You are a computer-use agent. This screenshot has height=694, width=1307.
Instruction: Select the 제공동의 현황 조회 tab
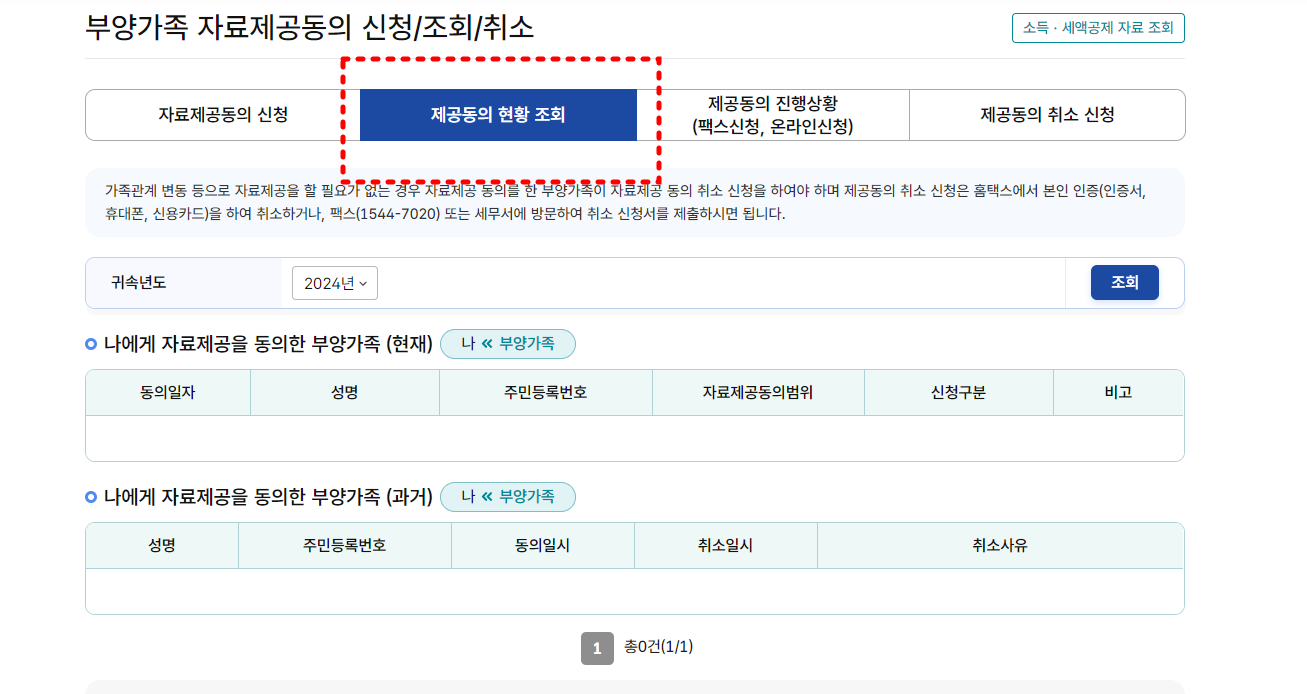(x=498, y=115)
